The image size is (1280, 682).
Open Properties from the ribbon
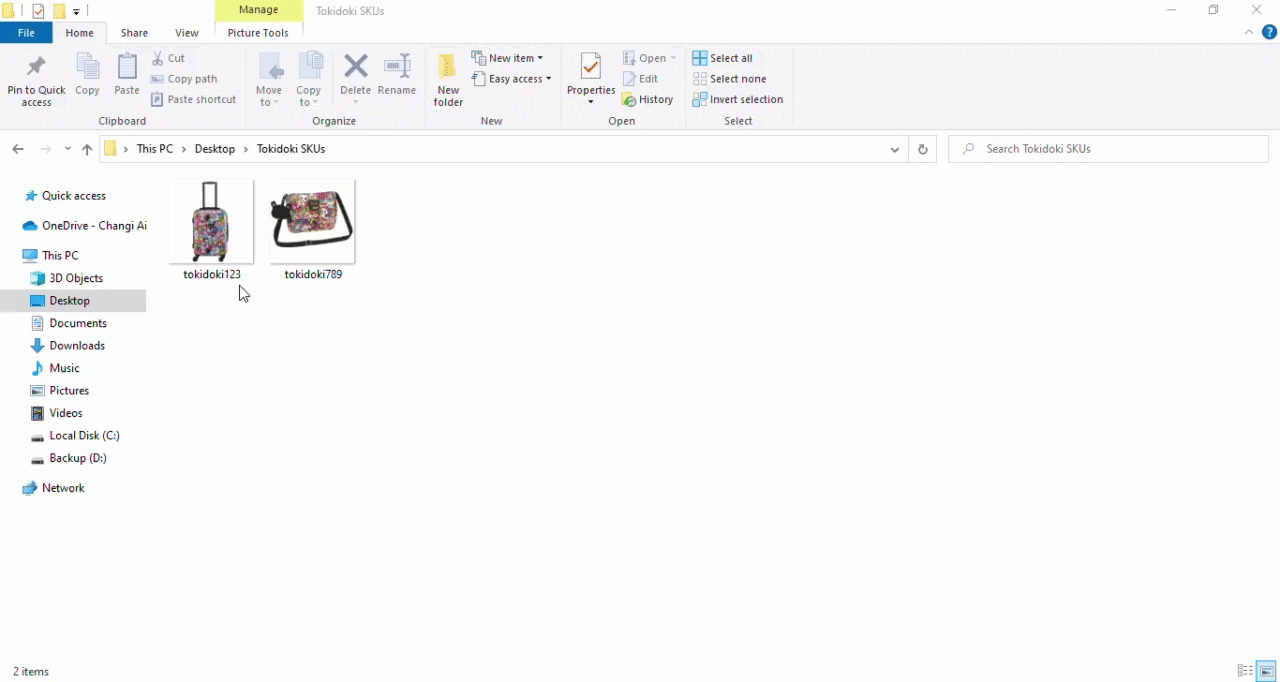click(590, 69)
